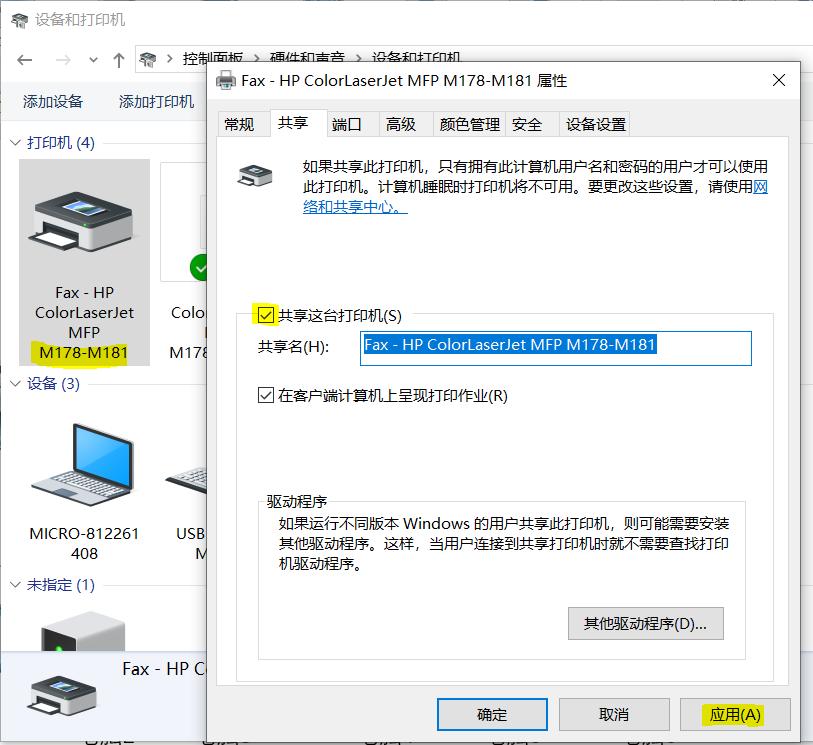Select the MICRO-812261408 laptop icon

84,463
